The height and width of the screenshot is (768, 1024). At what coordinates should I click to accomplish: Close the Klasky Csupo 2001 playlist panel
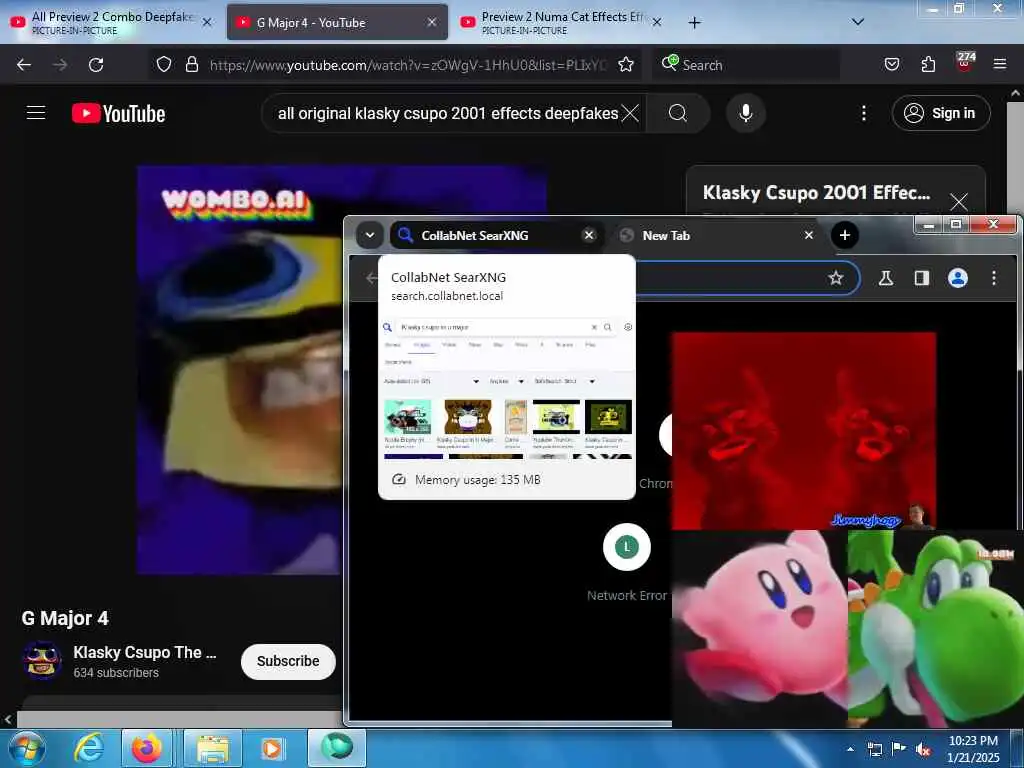pyautogui.click(x=958, y=201)
